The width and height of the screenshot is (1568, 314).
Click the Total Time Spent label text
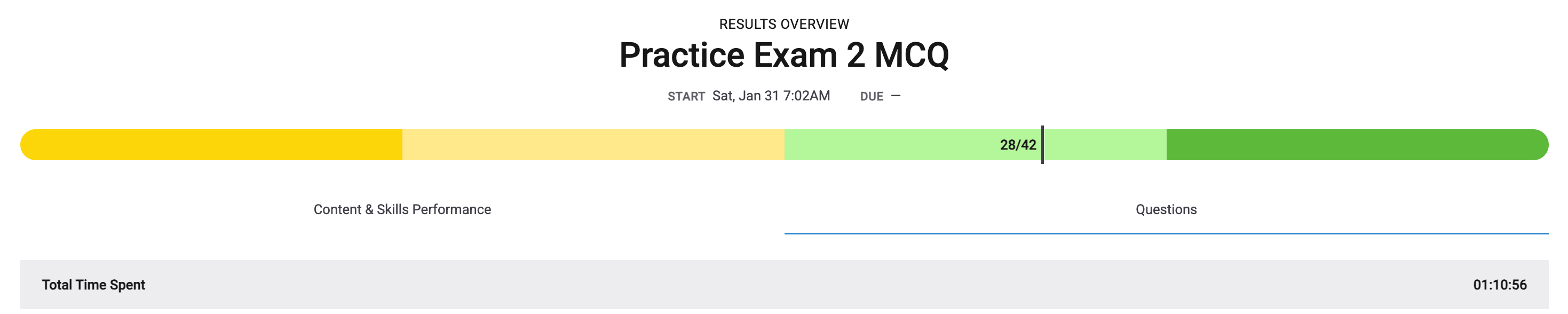tap(94, 284)
